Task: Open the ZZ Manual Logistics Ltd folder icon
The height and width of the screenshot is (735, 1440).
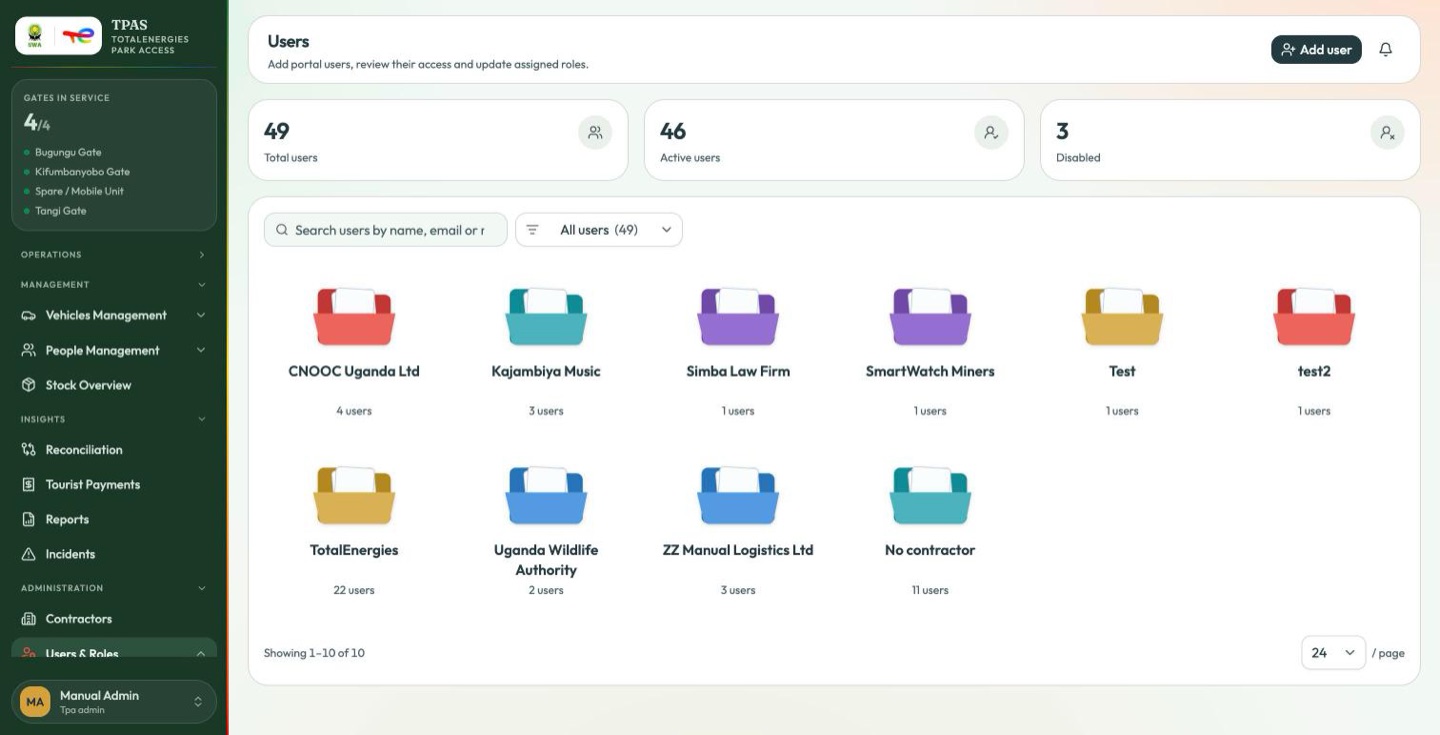Action: [738, 495]
